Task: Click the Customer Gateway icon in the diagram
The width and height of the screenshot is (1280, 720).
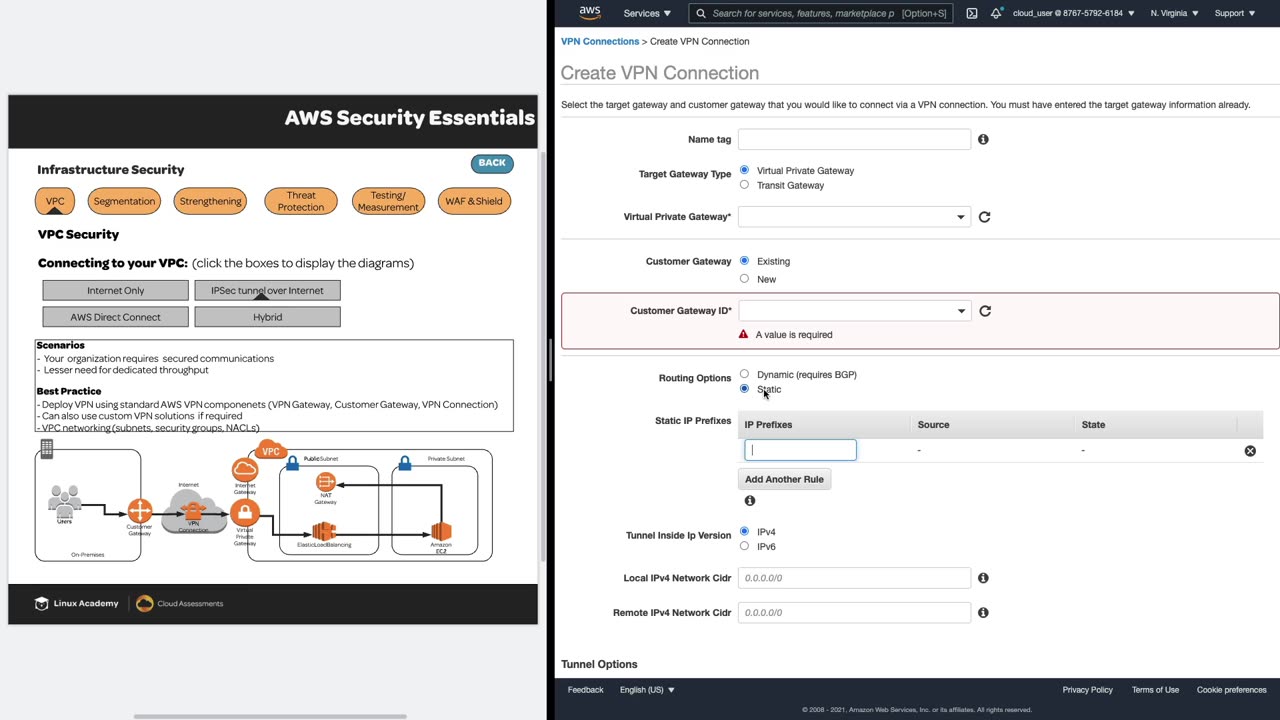Action: 140,511
